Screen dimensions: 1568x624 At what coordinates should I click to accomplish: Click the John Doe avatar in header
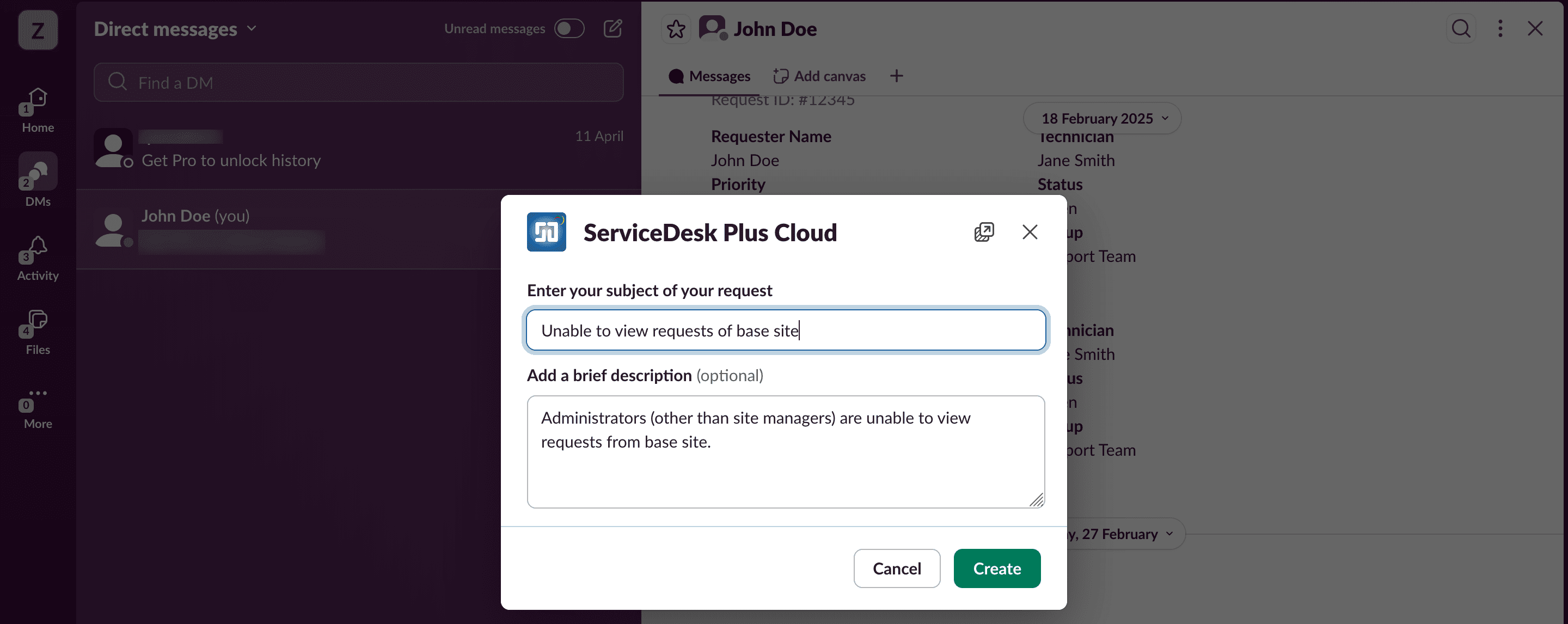713,29
